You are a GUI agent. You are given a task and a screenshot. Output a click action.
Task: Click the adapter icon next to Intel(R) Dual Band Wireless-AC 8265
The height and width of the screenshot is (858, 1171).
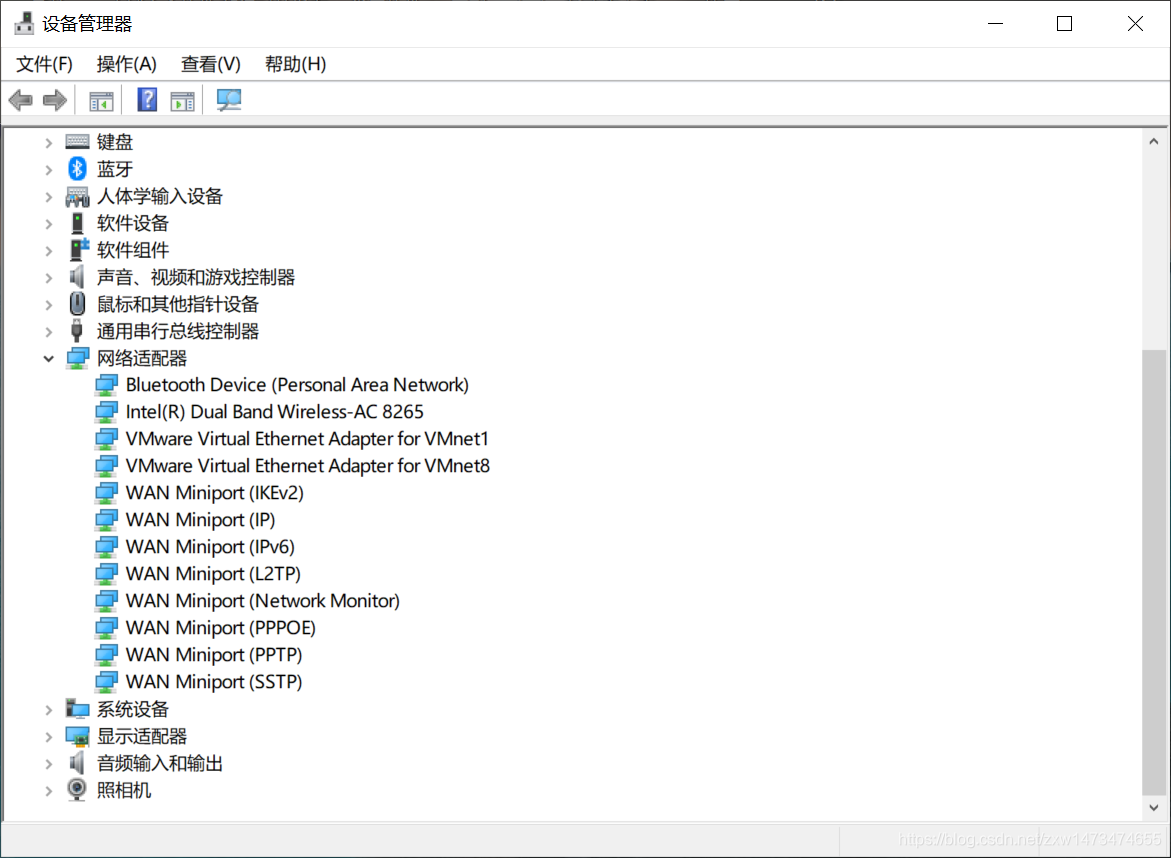coord(106,411)
